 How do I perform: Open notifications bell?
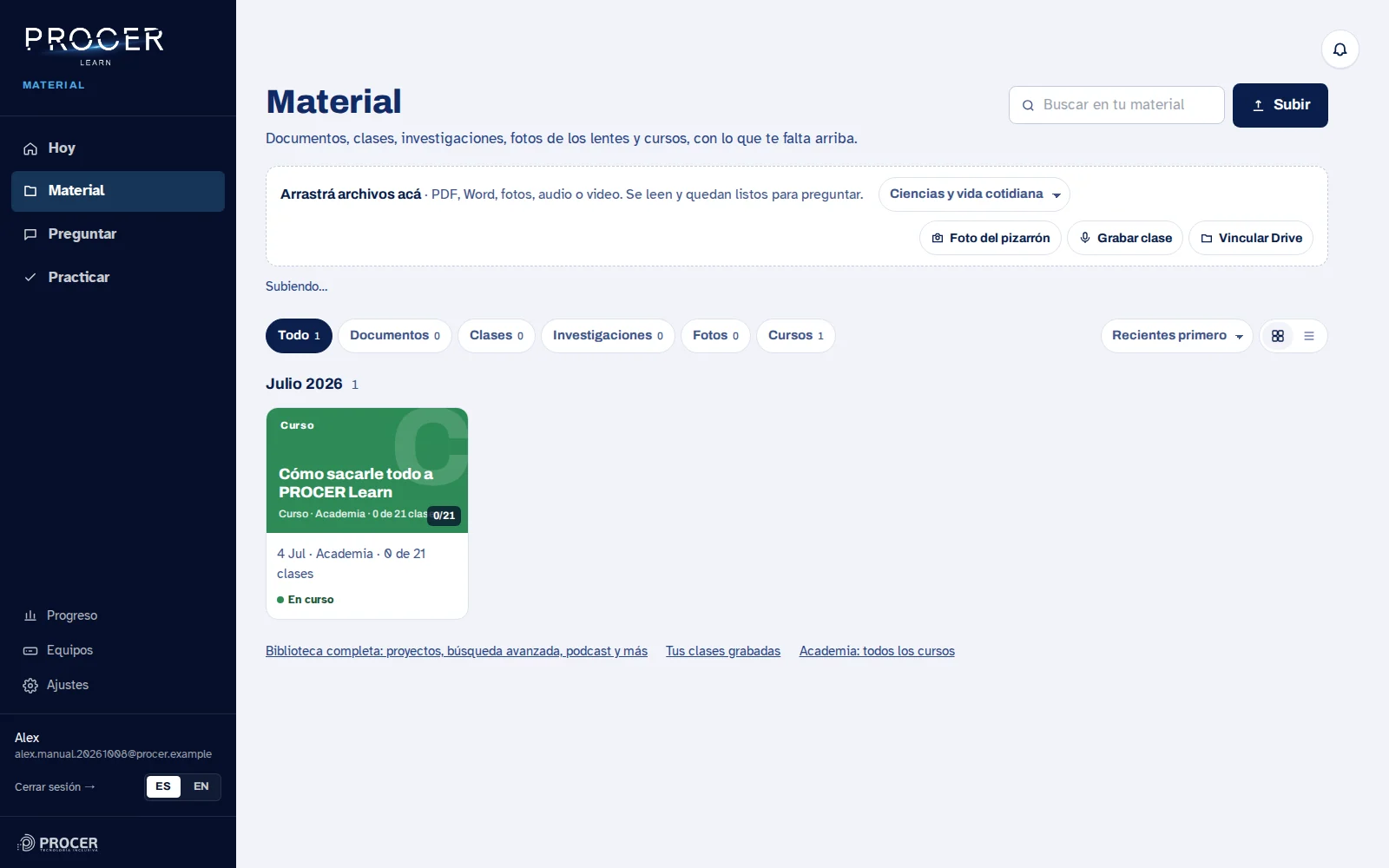(1340, 49)
